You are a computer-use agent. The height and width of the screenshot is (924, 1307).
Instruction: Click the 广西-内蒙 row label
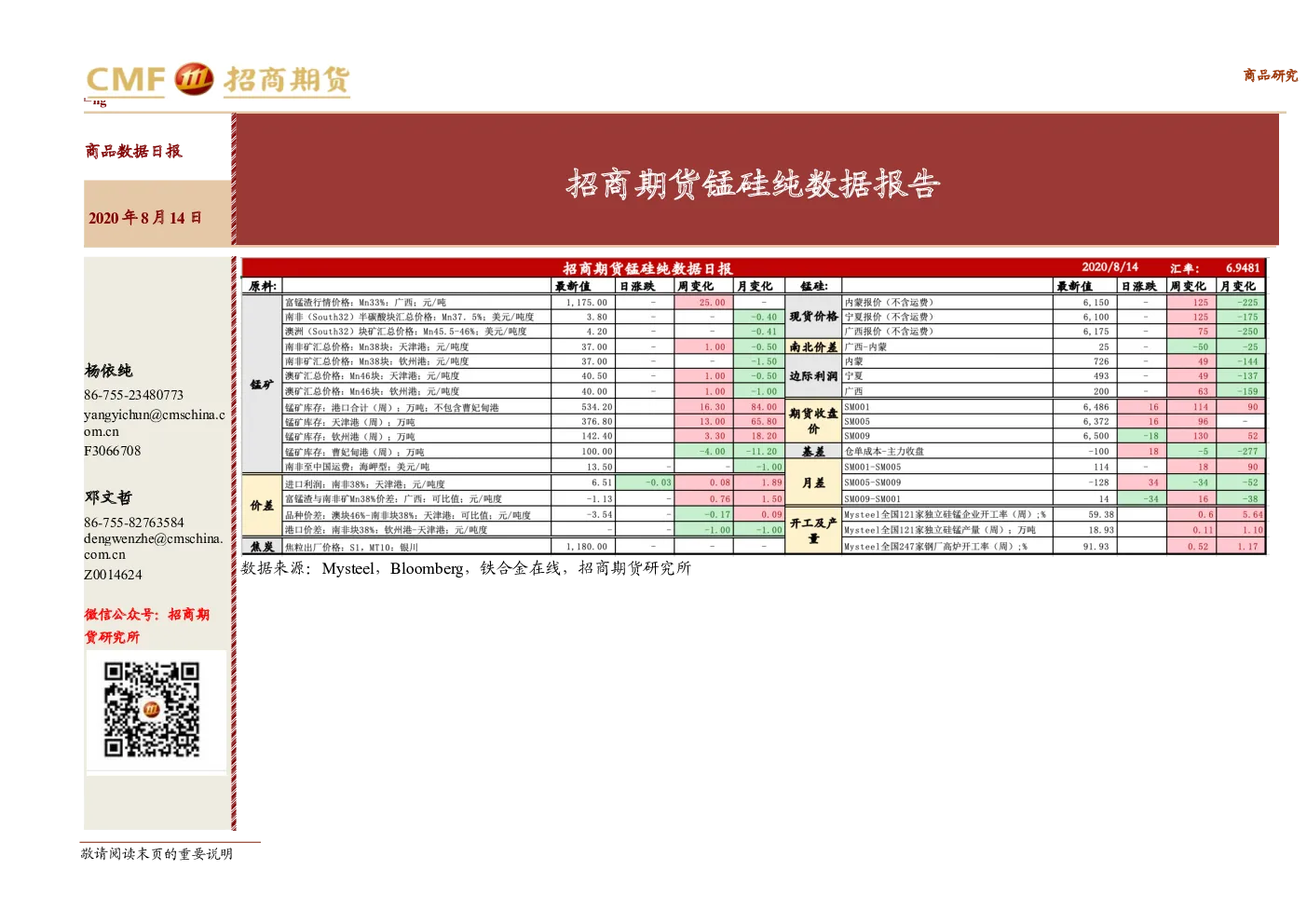coord(865,346)
